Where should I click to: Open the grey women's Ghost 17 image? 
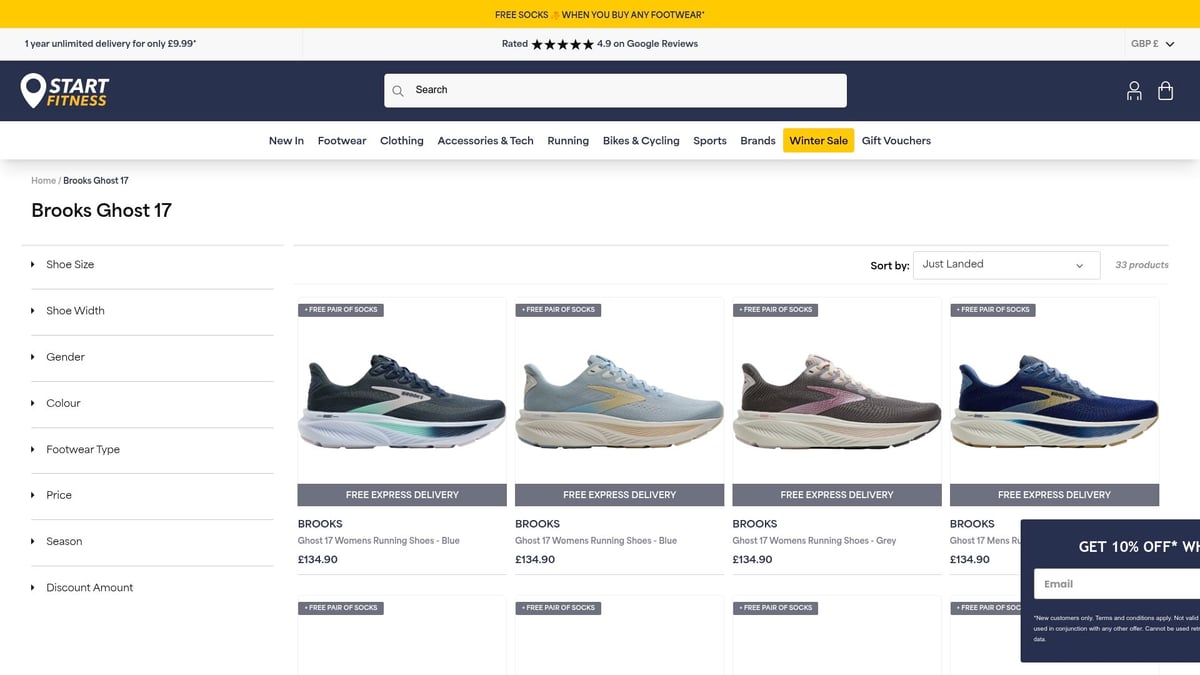point(837,400)
